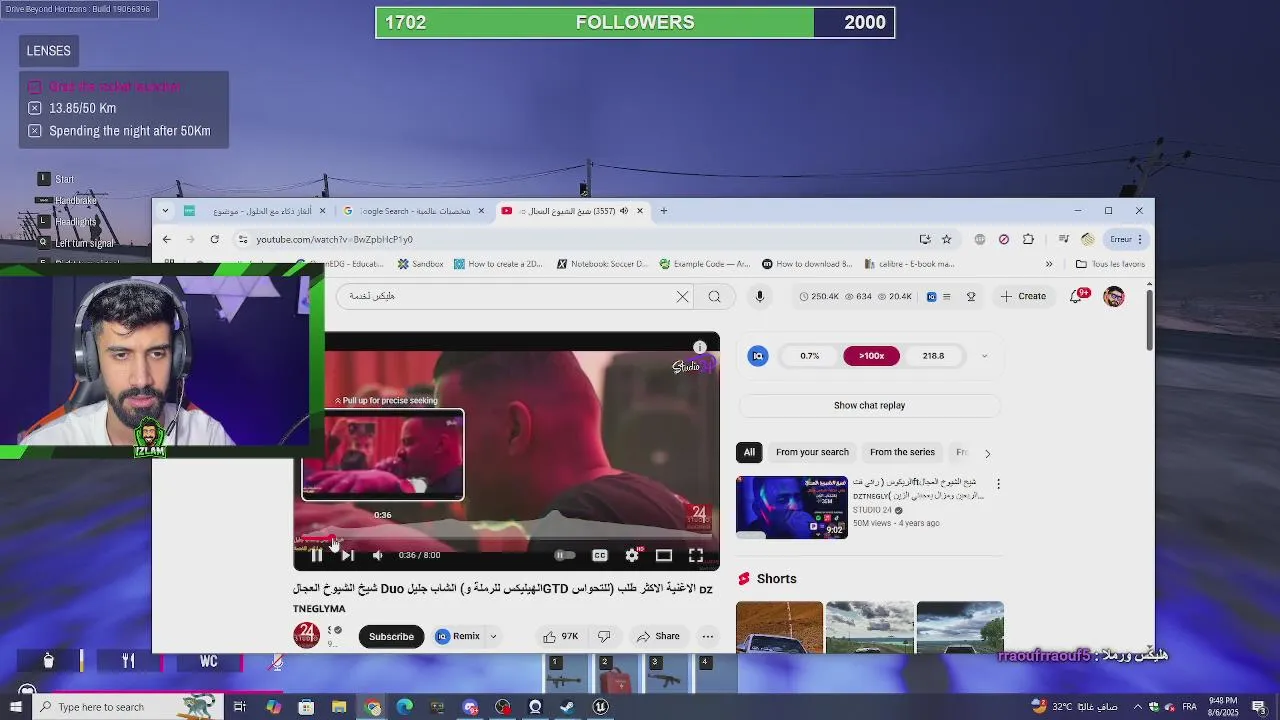Select the From your search chip
Image resolution: width=1280 pixels, height=720 pixels.
(812, 452)
